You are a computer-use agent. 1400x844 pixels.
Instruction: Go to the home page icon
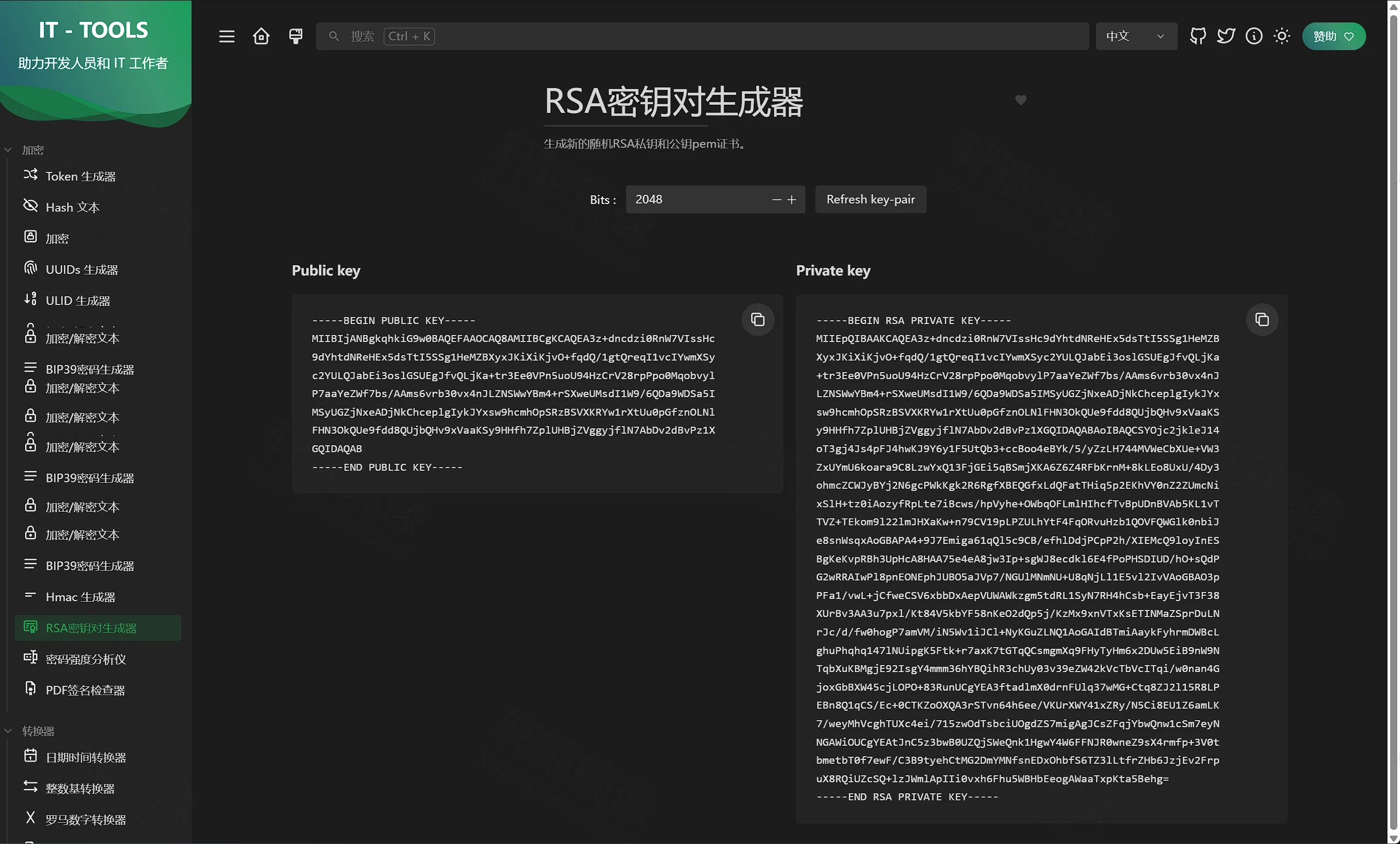pyautogui.click(x=261, y=37)
